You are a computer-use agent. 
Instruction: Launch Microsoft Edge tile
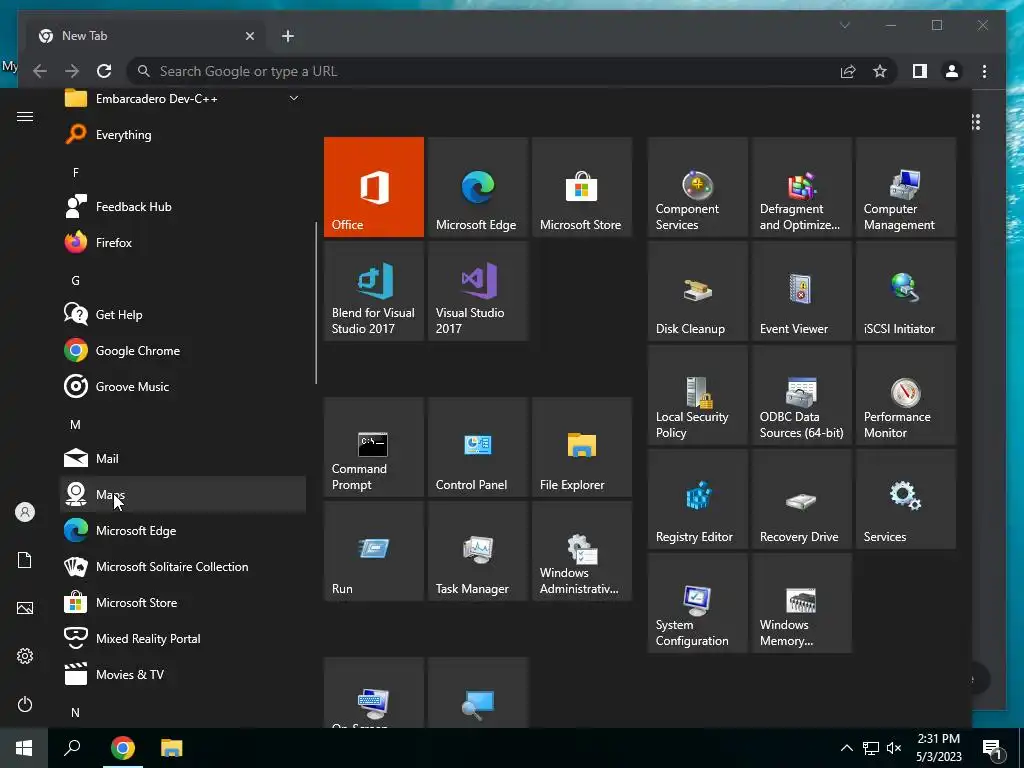point(477,187)
